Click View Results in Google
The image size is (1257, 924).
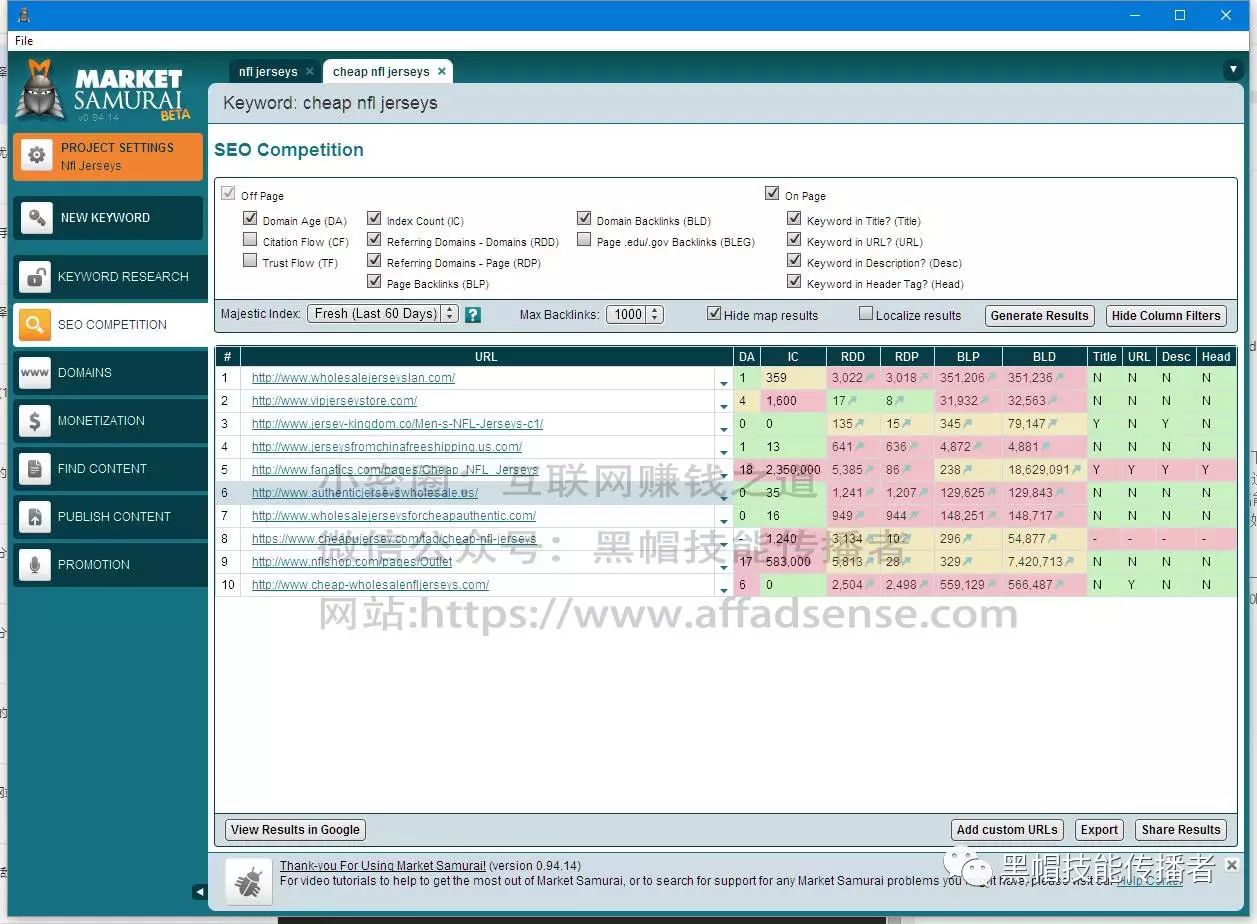click(x=295, y=830)
